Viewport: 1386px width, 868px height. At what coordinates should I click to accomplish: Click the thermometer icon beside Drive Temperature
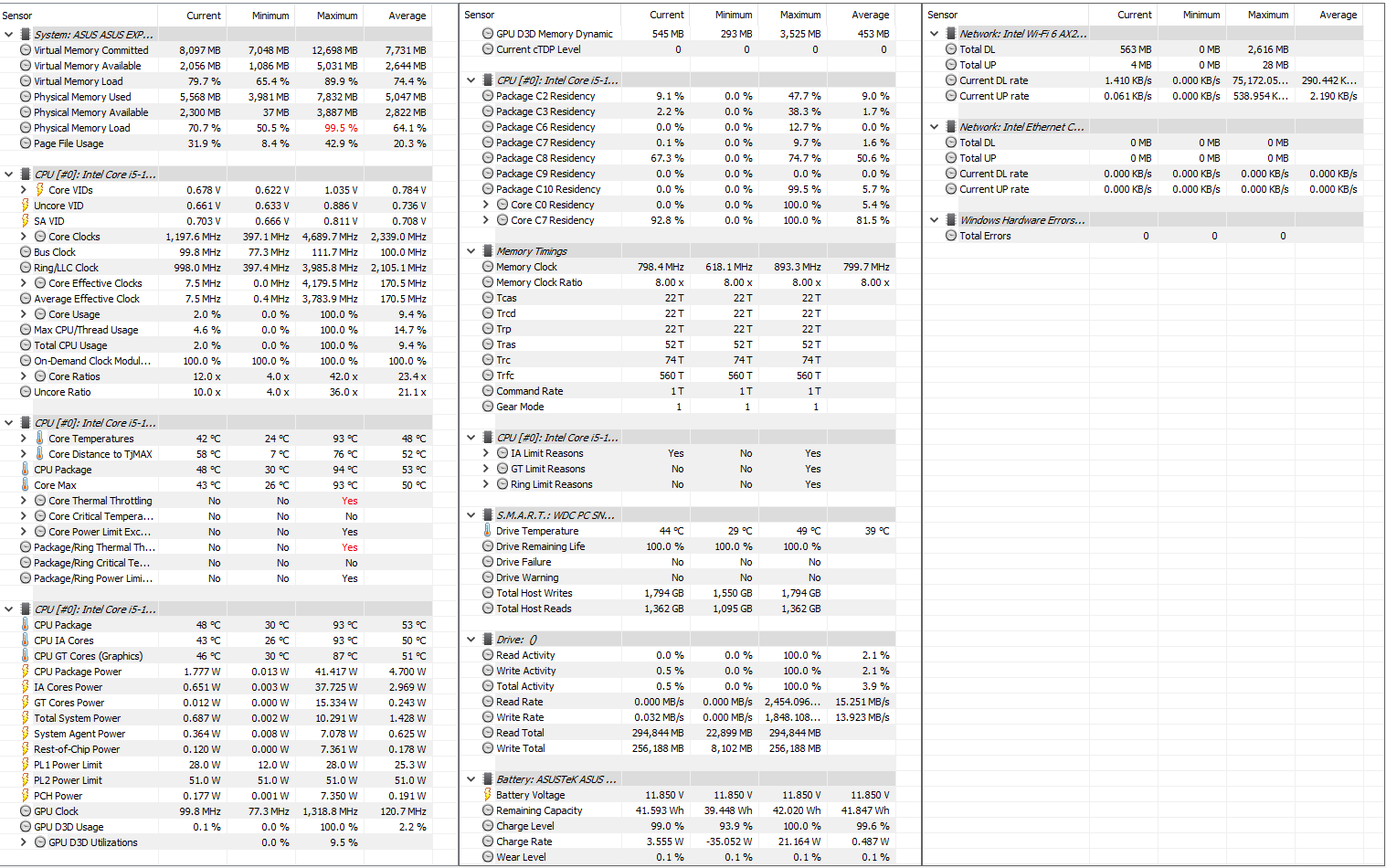[488, 531]
